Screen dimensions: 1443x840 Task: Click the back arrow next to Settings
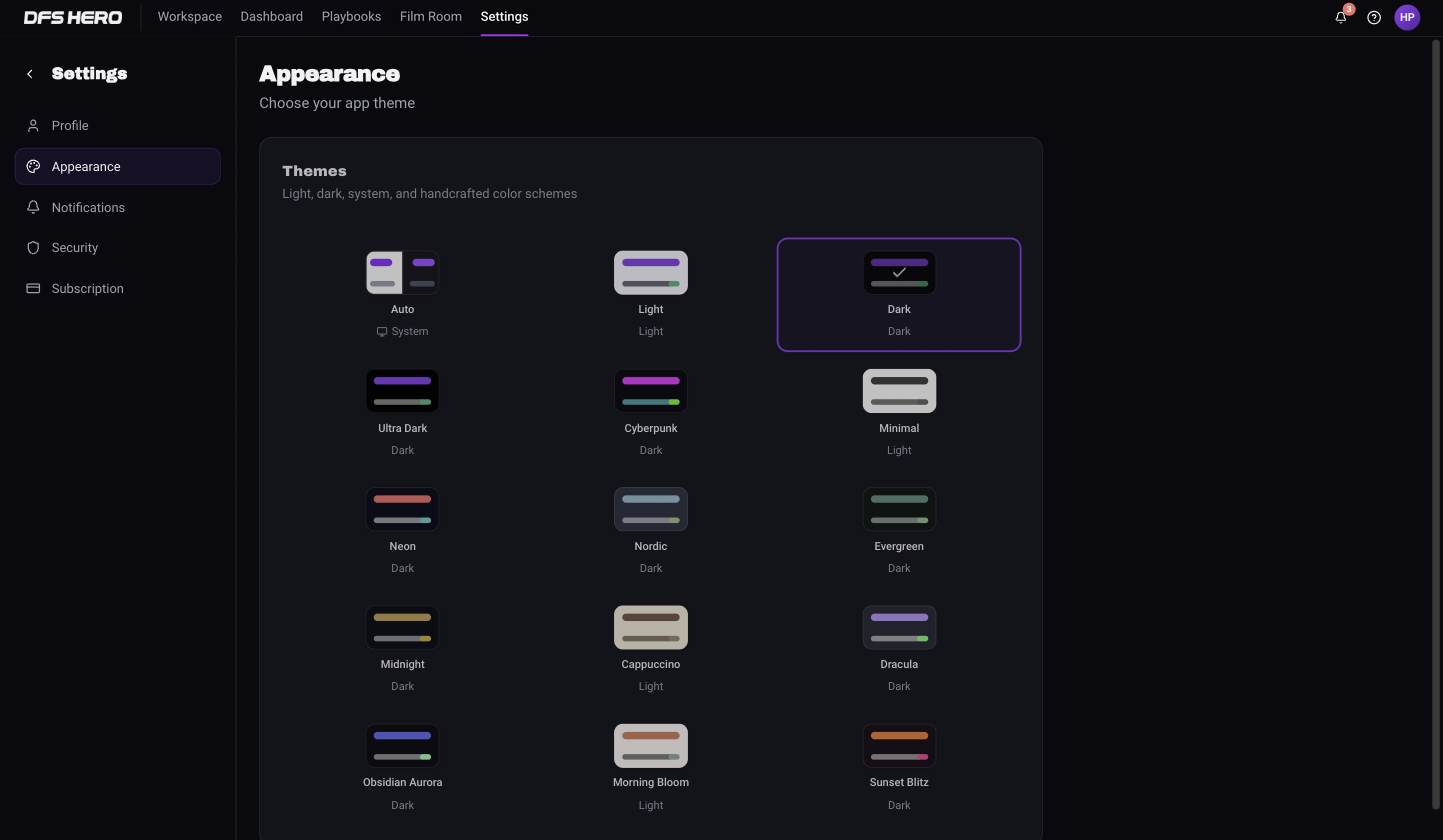[x=30, y=74]
